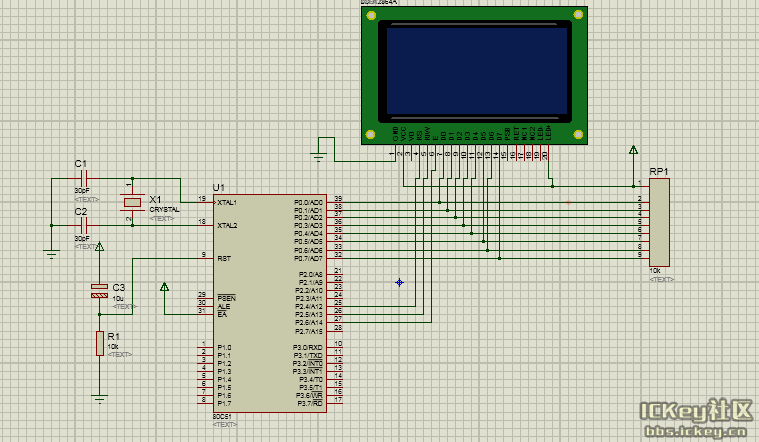The width and height of the screenshot is (759, 442).
Task: Click the 80C51 part name text
Action: (222, 416)
